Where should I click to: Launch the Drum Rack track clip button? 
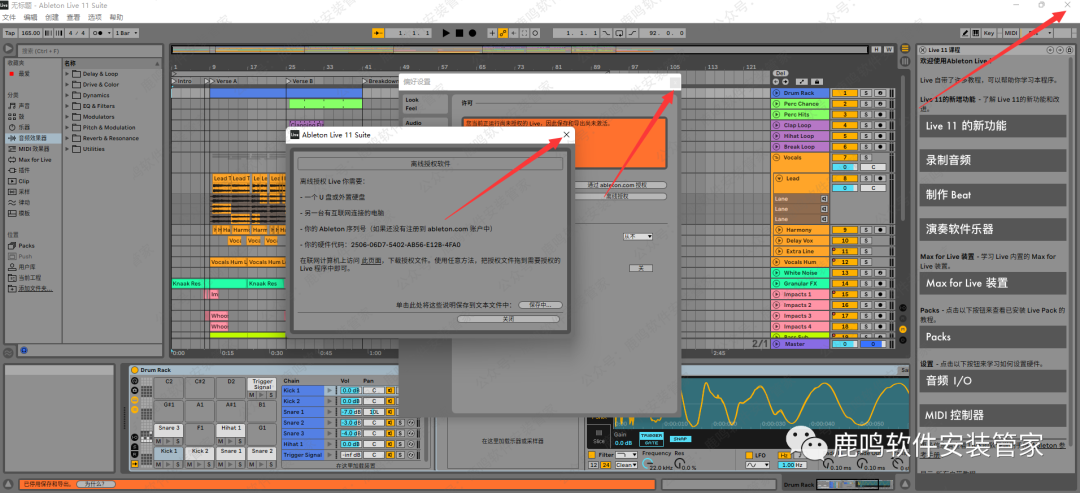(x=776, y=93)
